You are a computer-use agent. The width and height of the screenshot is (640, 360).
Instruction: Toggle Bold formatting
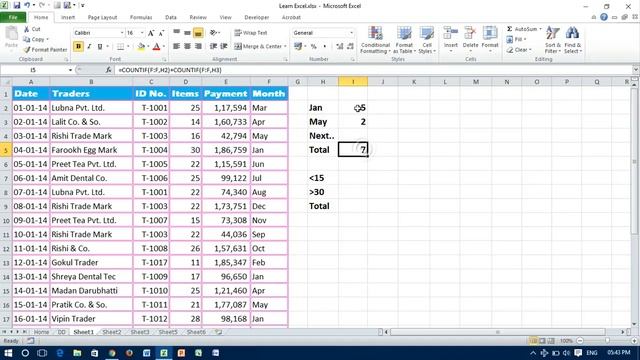point(78,47)
